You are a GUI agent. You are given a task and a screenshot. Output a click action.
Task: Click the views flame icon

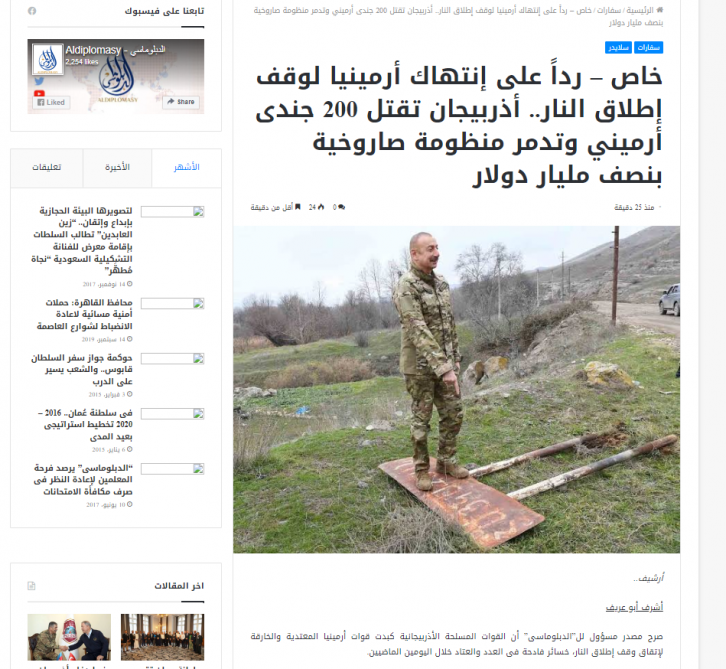tap(323, 207)
